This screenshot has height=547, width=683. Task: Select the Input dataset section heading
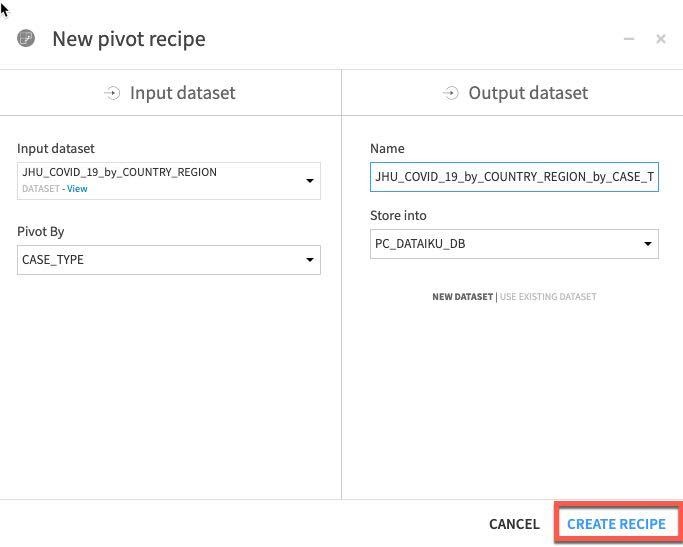pyautogui.click(x=182, y=93)
